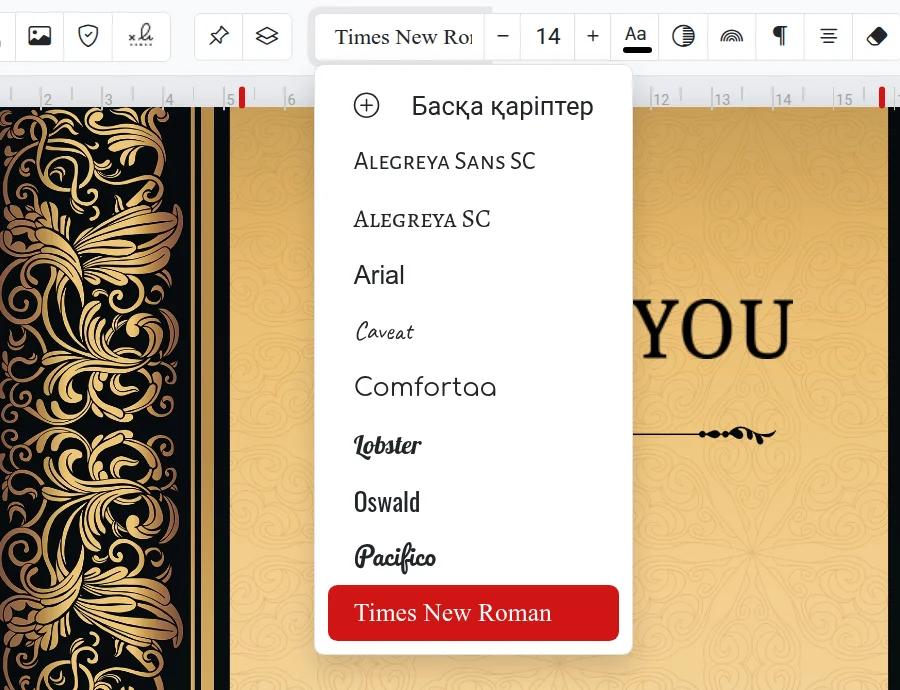Screen dimensions: 900x690
Task: Decrease font size with minus button
Action: 503,37
